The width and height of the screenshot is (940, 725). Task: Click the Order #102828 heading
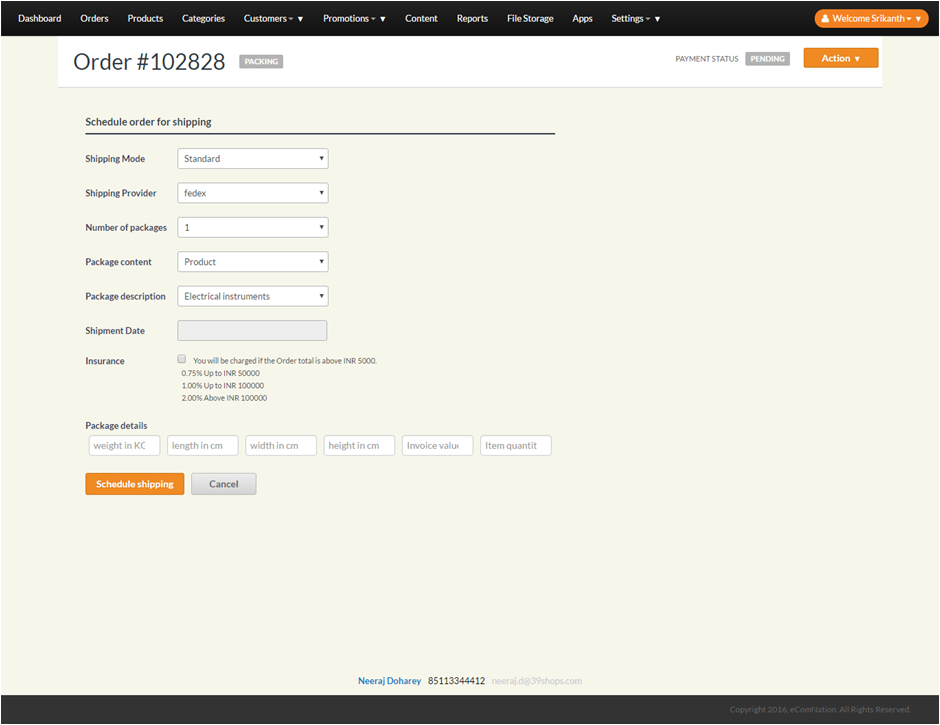coord(149,62)
